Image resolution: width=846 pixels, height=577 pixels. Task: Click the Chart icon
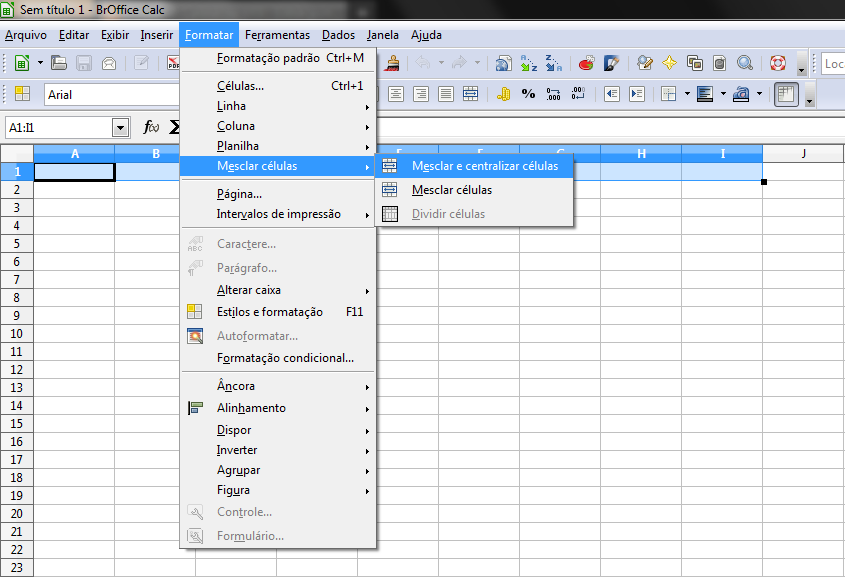586,63
